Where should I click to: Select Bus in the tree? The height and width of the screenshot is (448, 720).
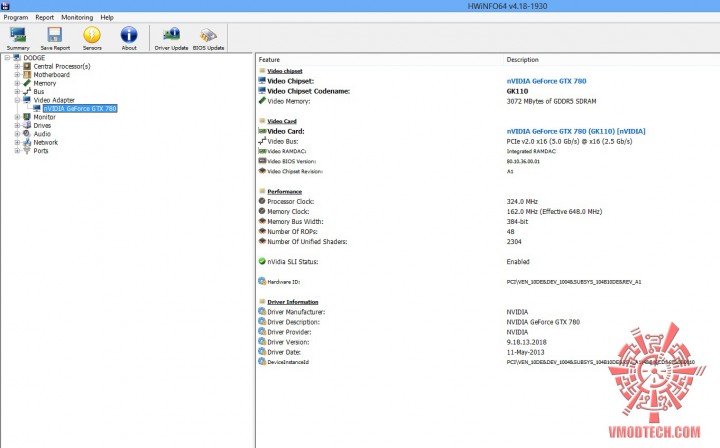click(39, 92)
